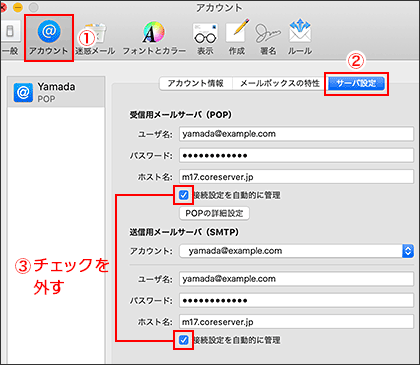Click the SMTP パスワード field
The image size is (420, 365).
296,300
